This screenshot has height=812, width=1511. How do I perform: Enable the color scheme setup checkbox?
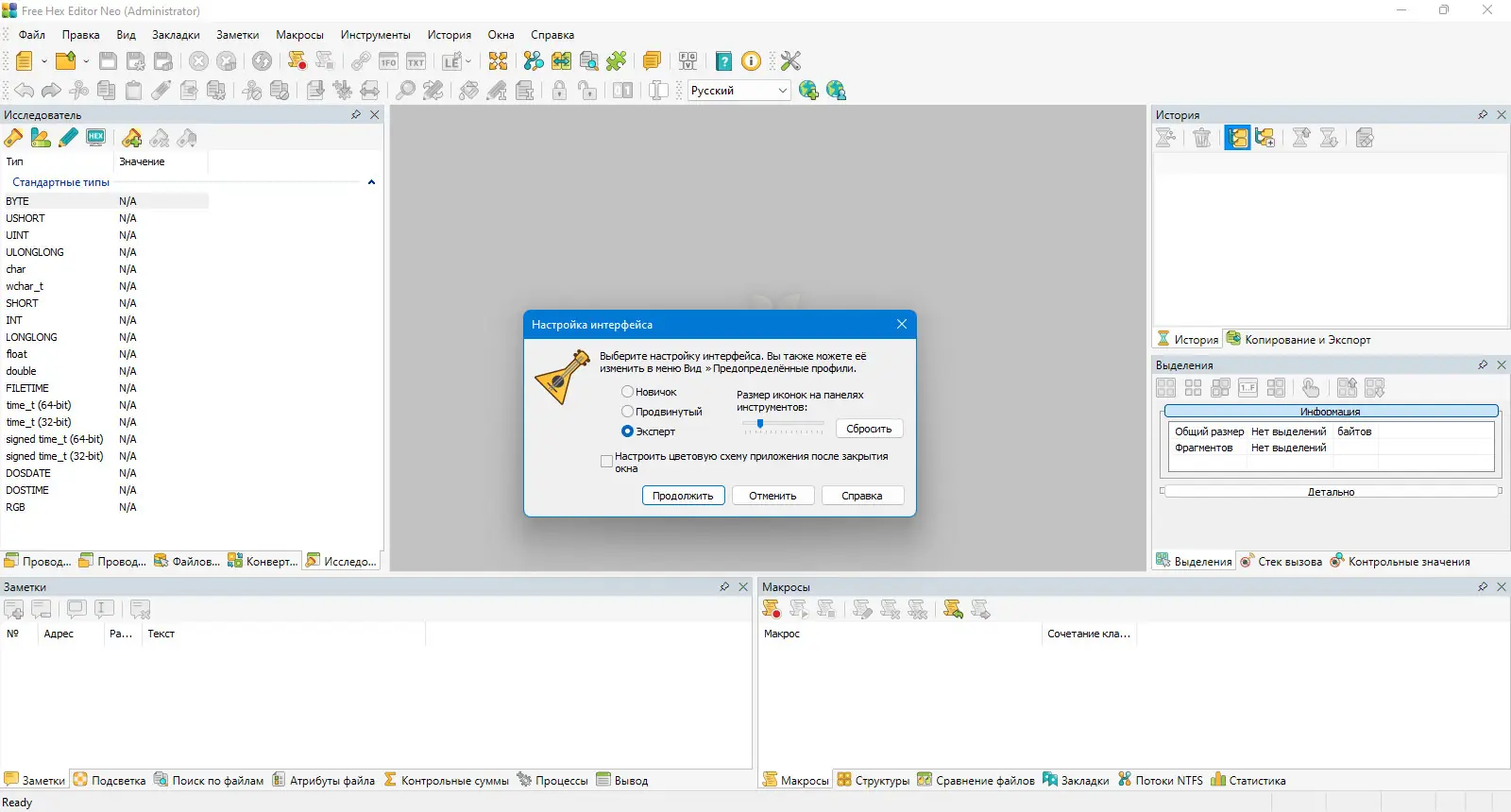point(606,462)
